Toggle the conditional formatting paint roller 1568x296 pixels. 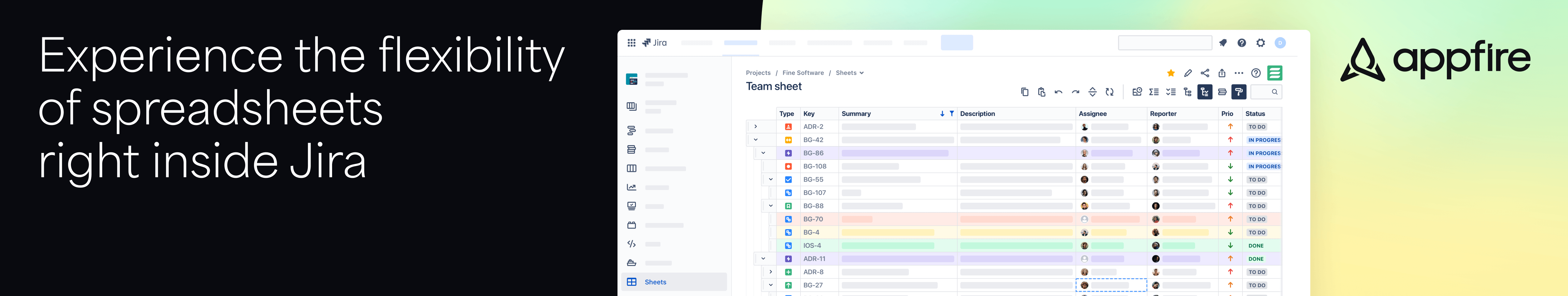click(1239, 92)
